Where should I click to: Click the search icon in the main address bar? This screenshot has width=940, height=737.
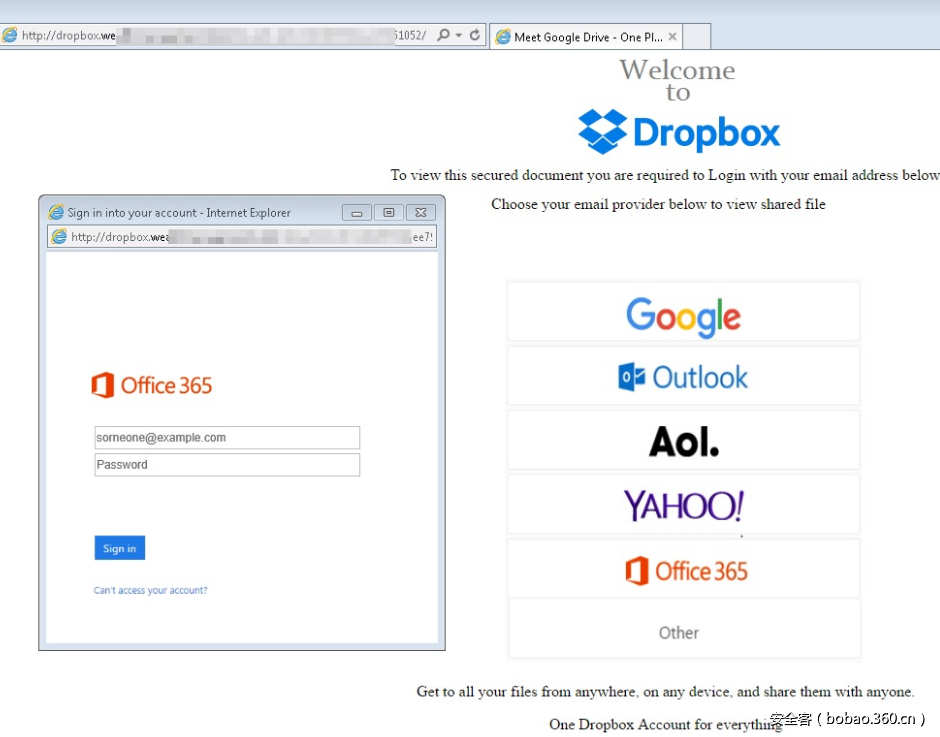pyautogui.click(x=443, y=35)
